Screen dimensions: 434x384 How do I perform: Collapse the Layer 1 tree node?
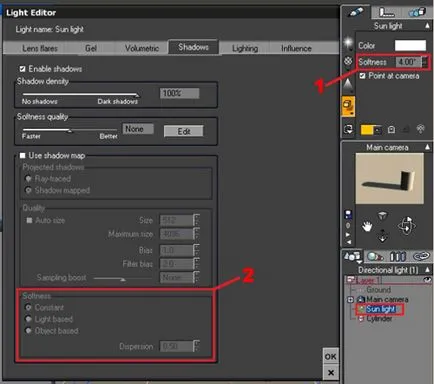tap(350, 280)
